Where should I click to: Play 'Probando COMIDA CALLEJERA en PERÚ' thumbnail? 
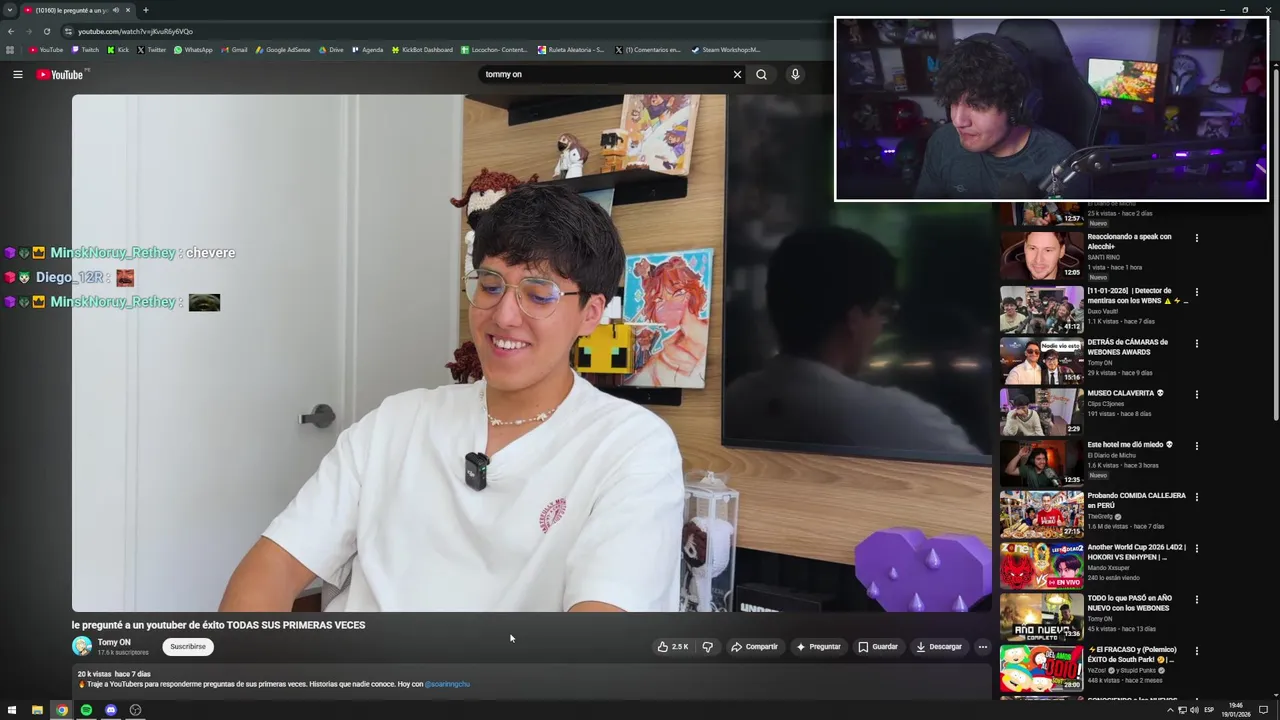[1041, 514]
